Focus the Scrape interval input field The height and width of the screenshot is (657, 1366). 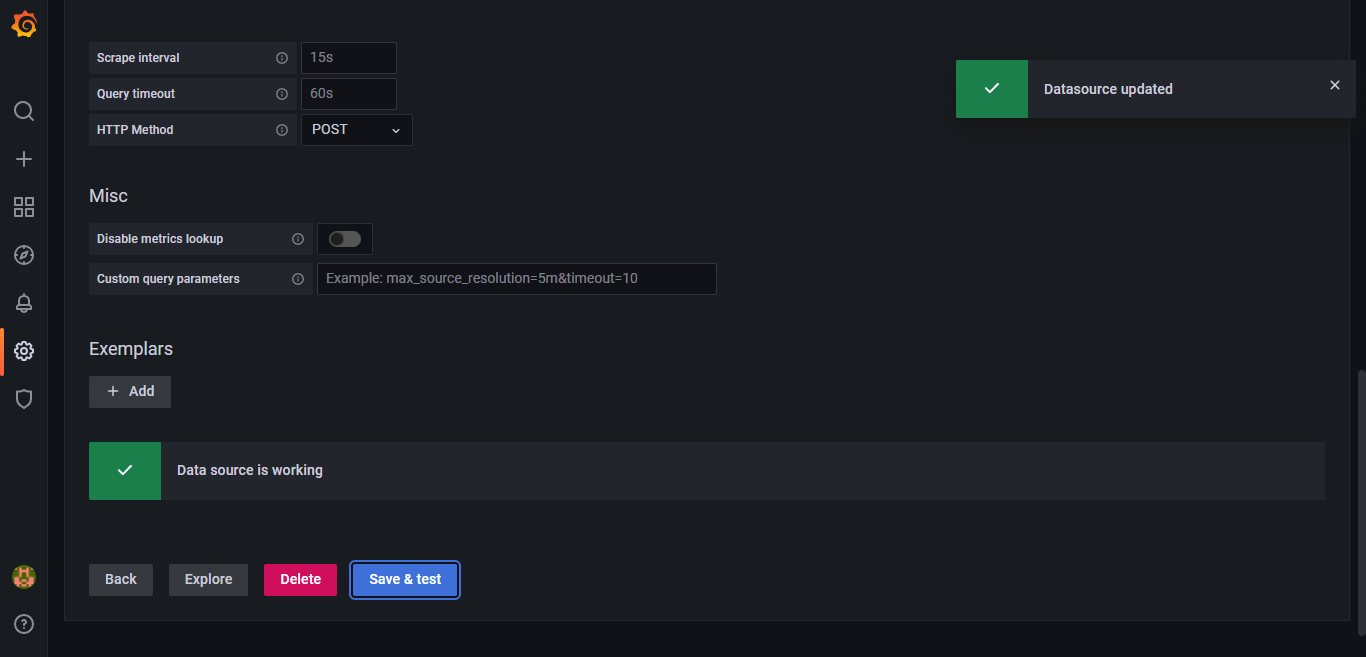349,58
